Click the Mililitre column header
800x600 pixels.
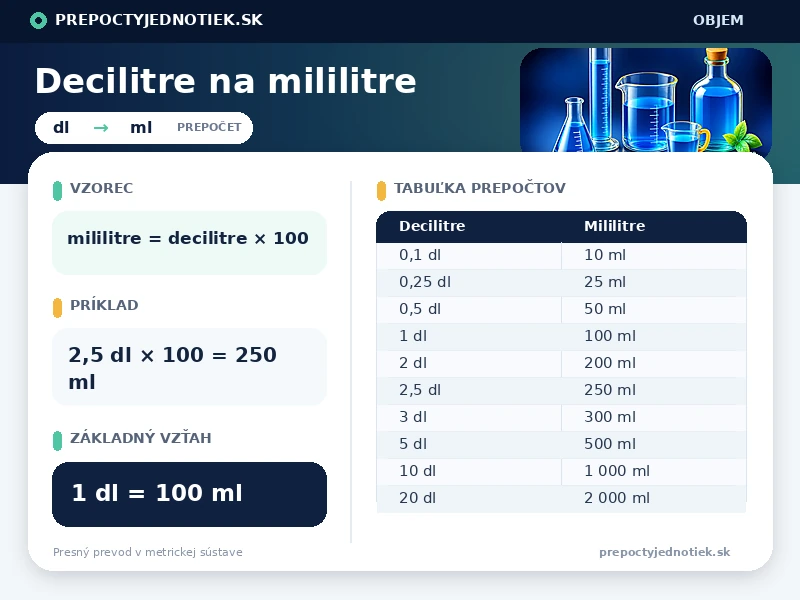tap(614, 226)
